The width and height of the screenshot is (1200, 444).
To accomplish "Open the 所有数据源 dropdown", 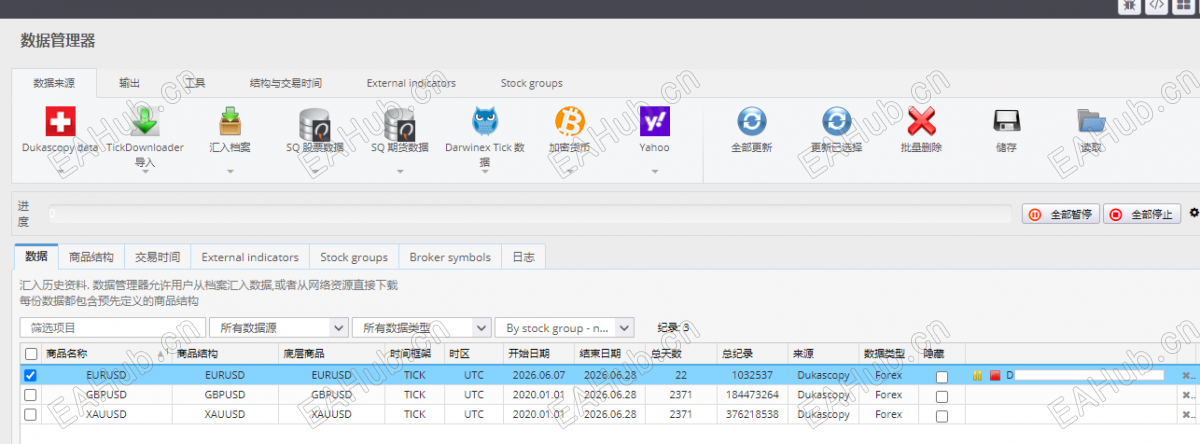I will [278, 327].
